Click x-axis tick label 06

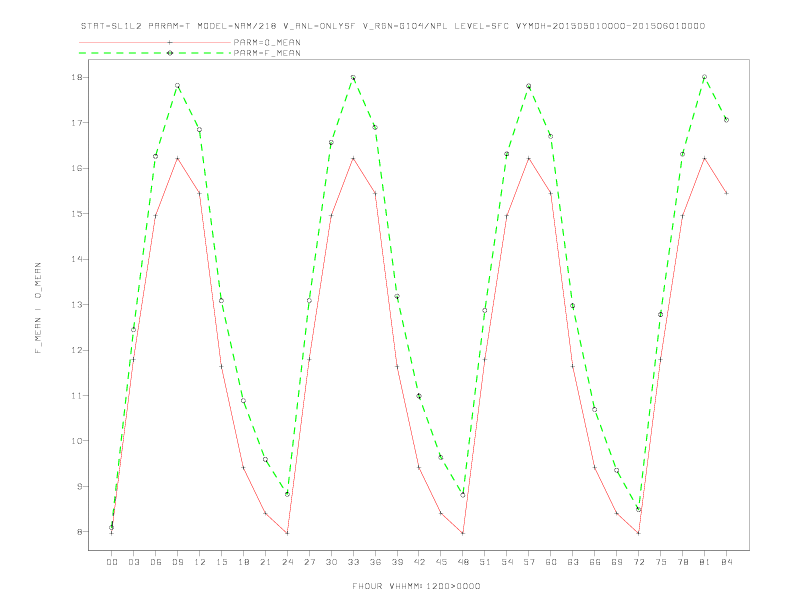(156, 562)
